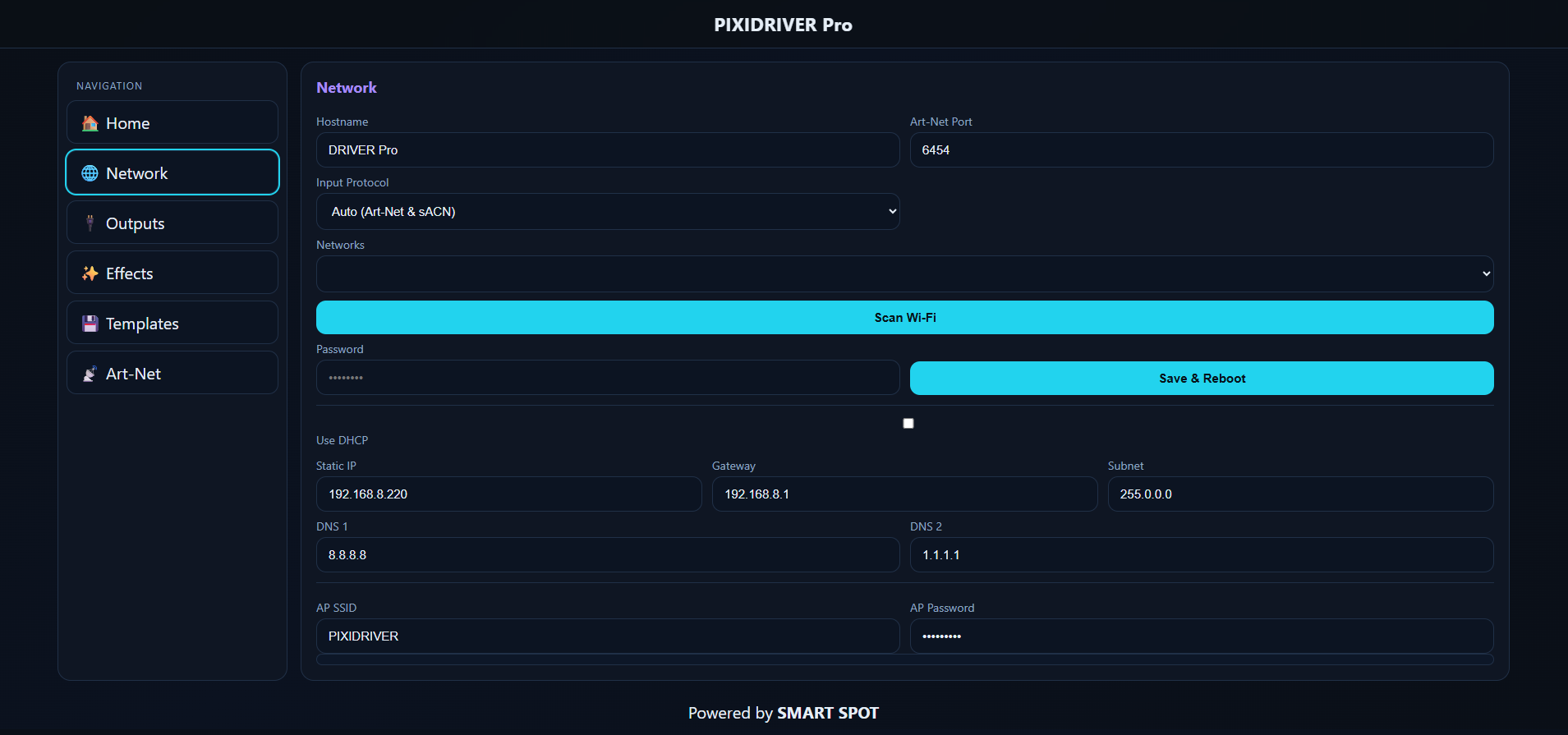Open the Input Protocol dropdown
Screen dimensions: 1568x735
pyautogui.click(x=607, y=211)
